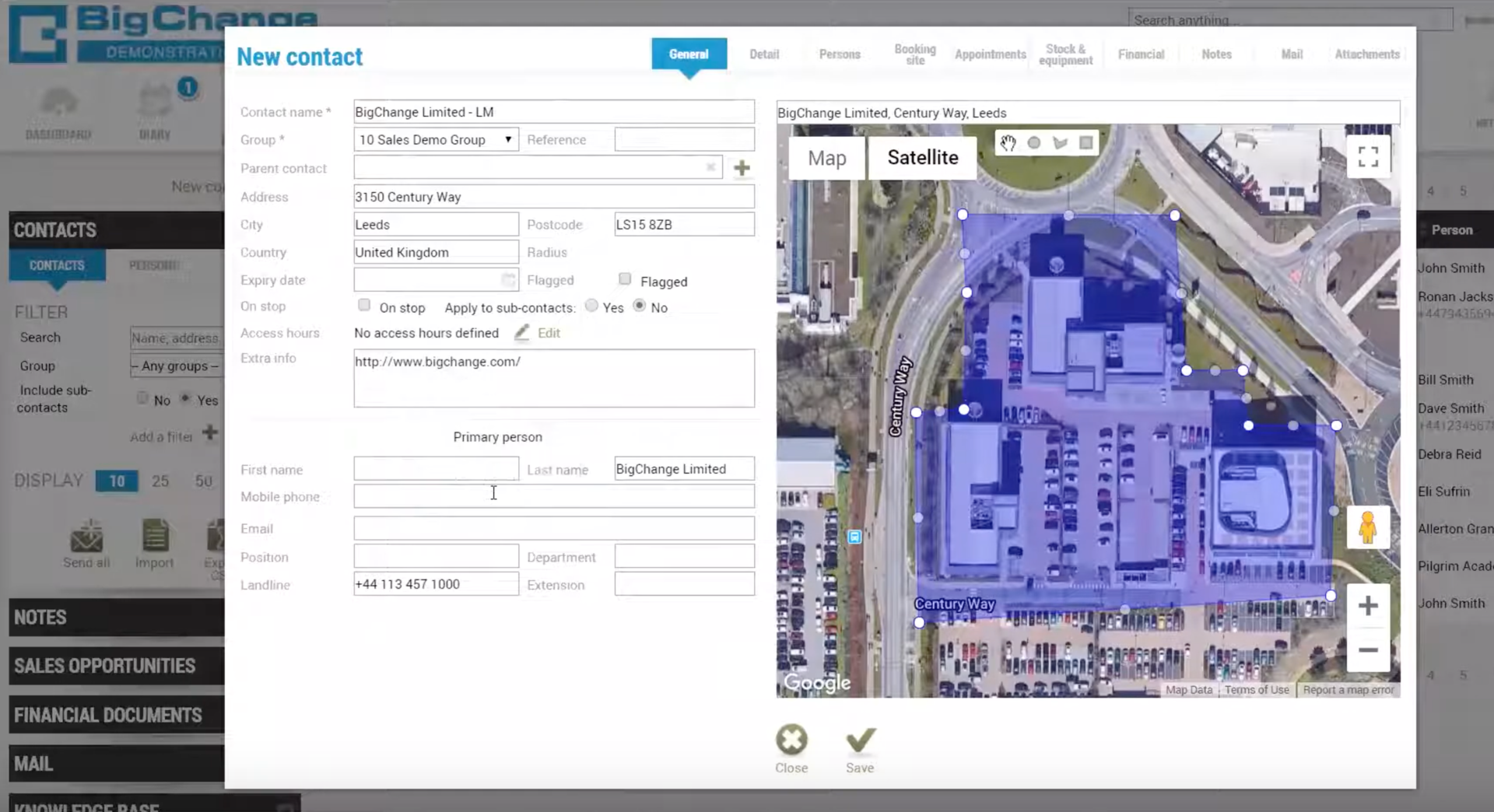The height and width of the screenshot is (812, 1494).
Task: Select the rectangle drawing tool on map
Action: pyautogui.click(x=1086, y=143)
